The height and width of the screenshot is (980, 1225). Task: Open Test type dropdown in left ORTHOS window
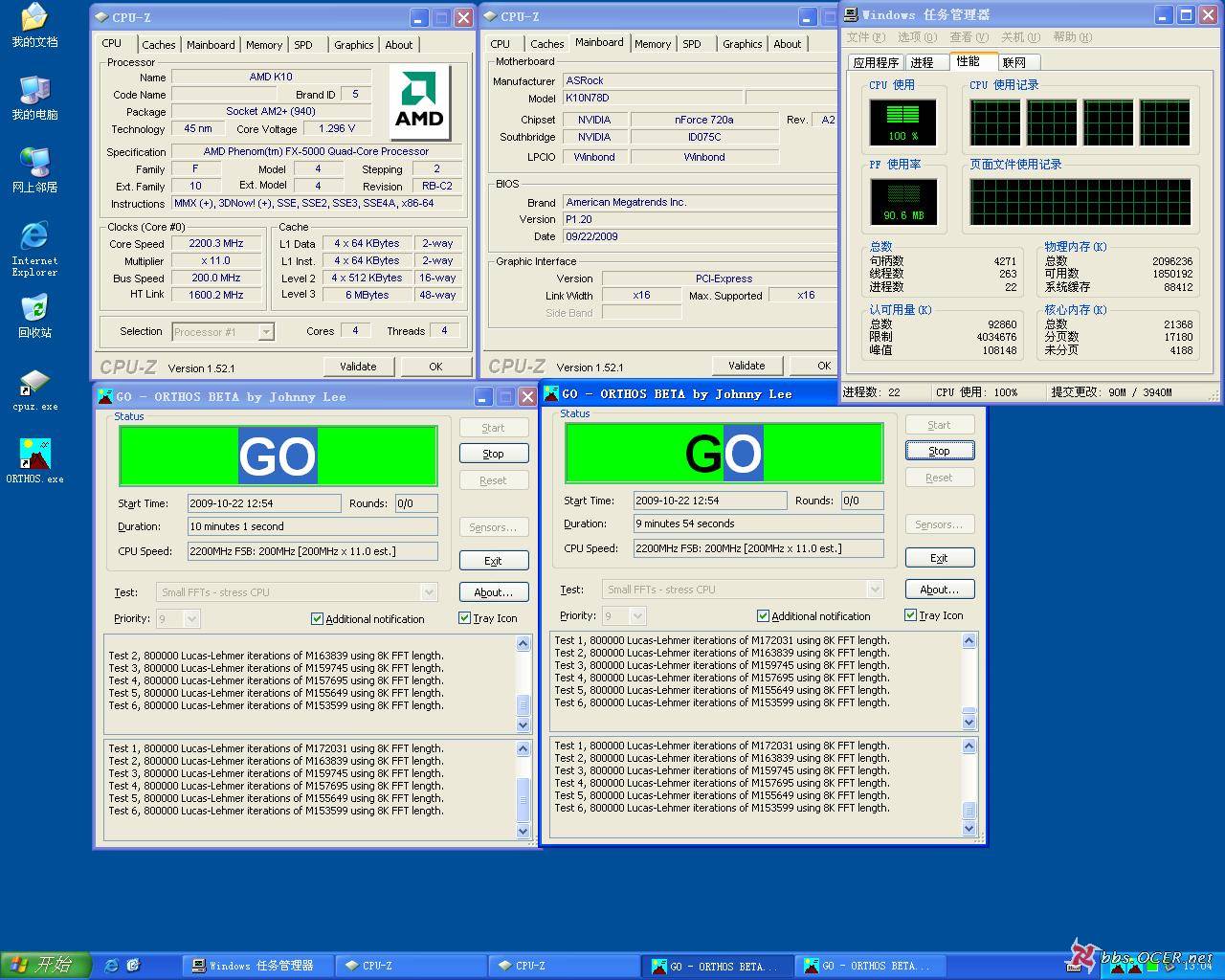[x=428, y=592]
